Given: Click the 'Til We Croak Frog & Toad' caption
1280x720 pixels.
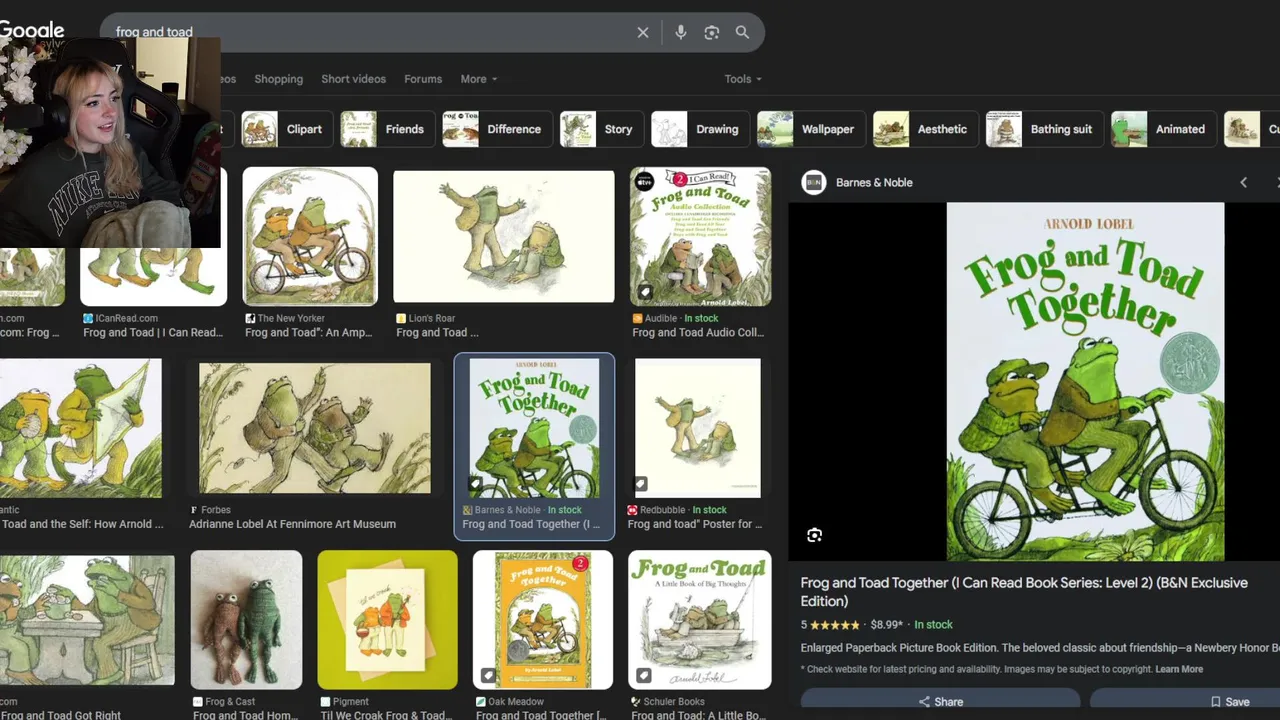Looking at the screenshot, I should [386, 715].
